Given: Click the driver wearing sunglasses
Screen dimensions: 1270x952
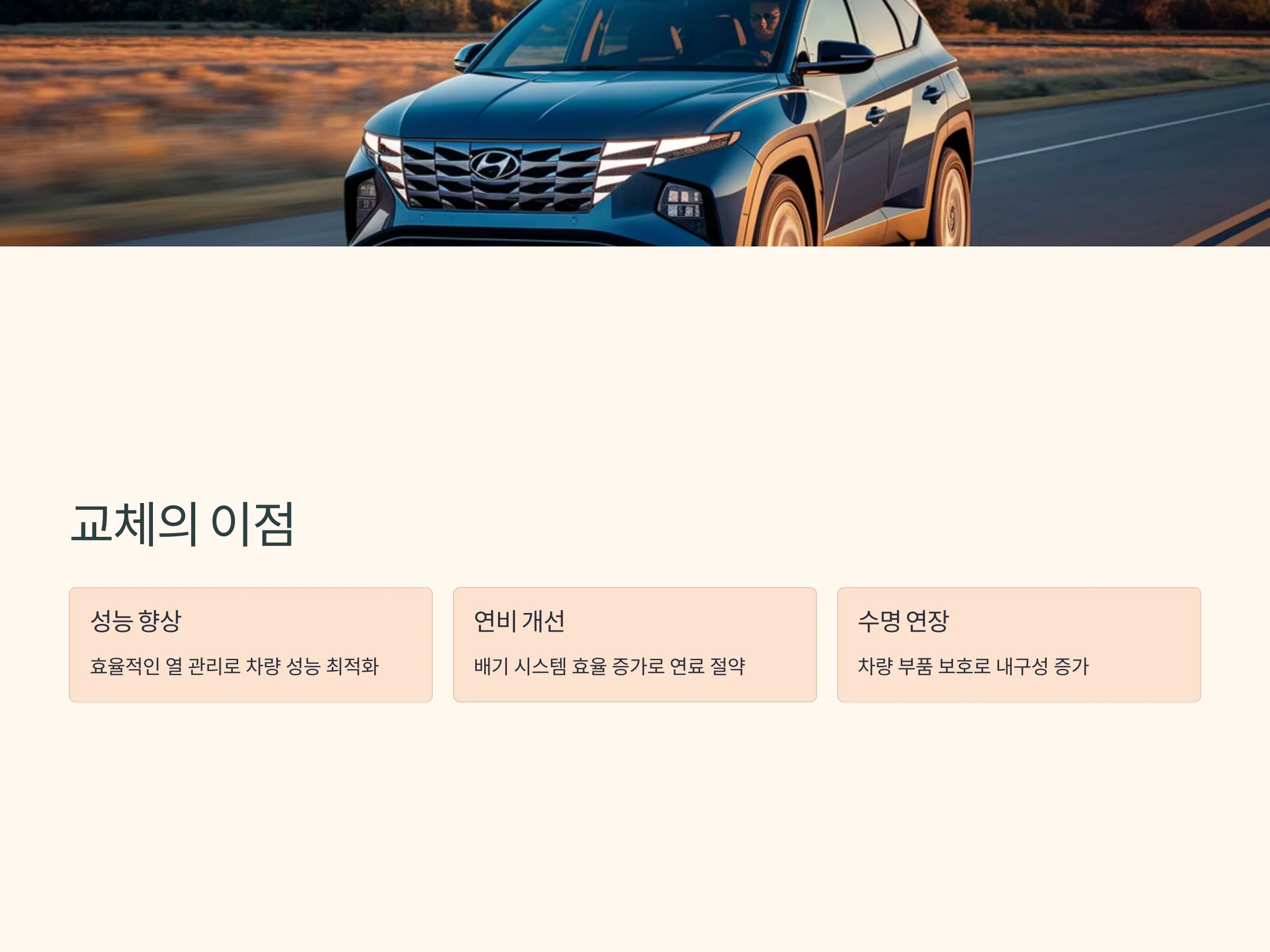Looking at the screenshot, I should 764,29.
